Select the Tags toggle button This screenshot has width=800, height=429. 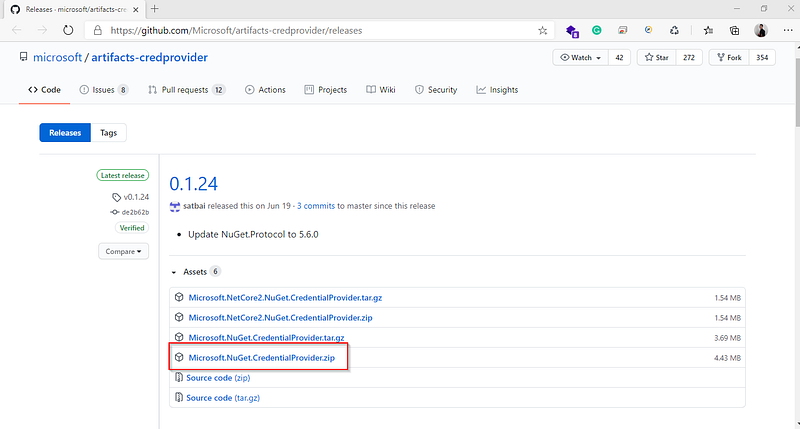tap(108, 133)
